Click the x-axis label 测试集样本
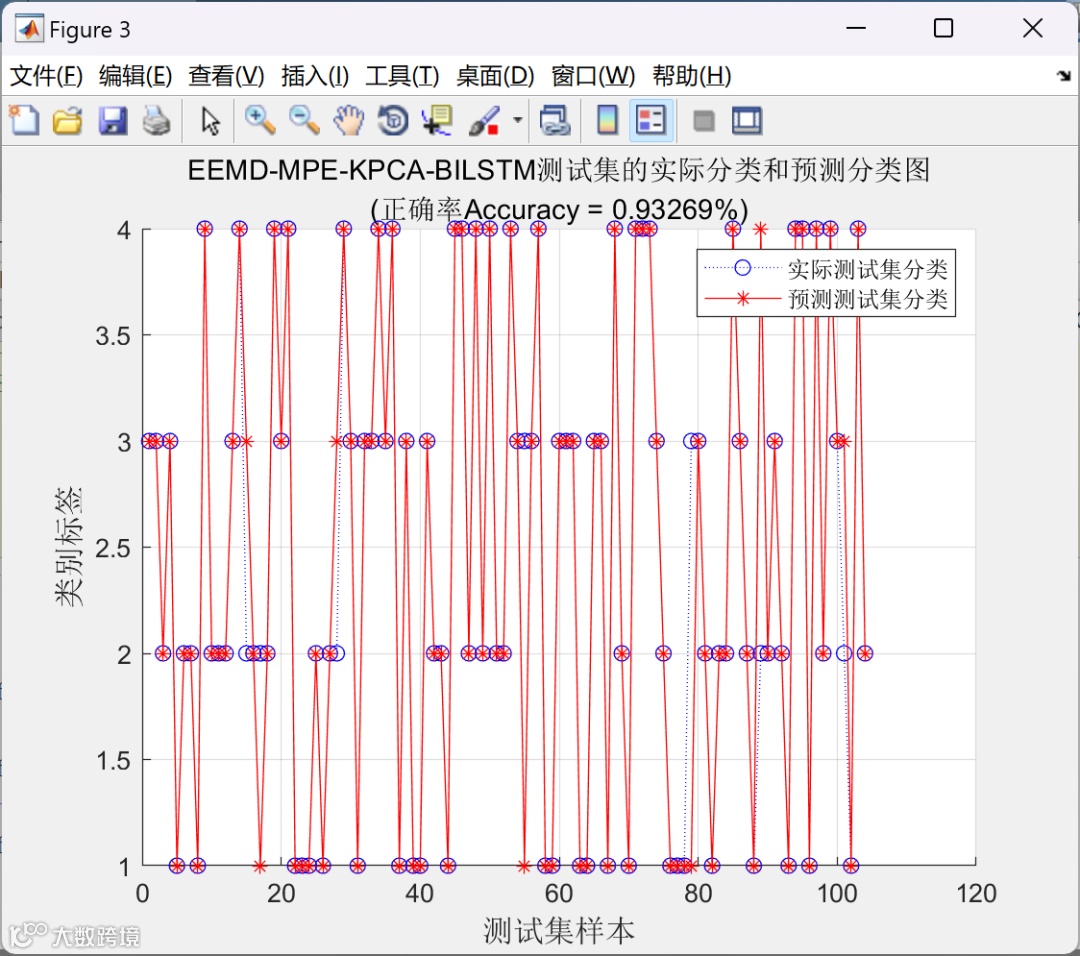 point(559,931)
